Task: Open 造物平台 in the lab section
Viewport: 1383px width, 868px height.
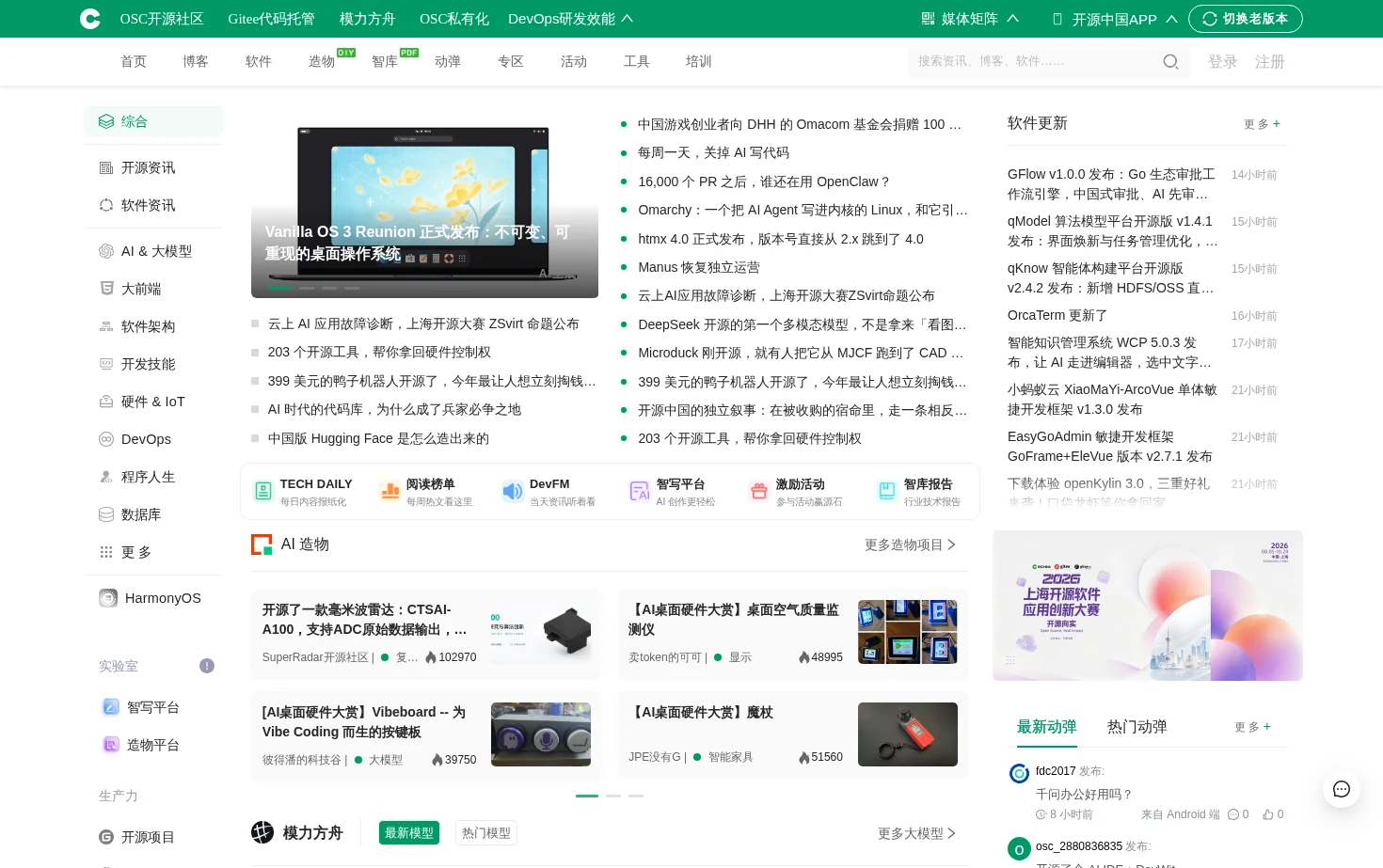Action: click(141, 745)
